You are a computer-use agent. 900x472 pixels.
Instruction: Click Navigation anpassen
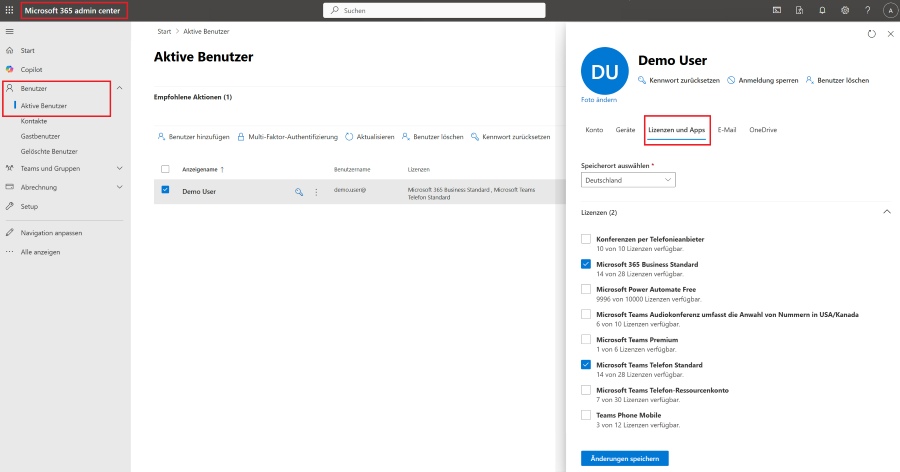51,233
